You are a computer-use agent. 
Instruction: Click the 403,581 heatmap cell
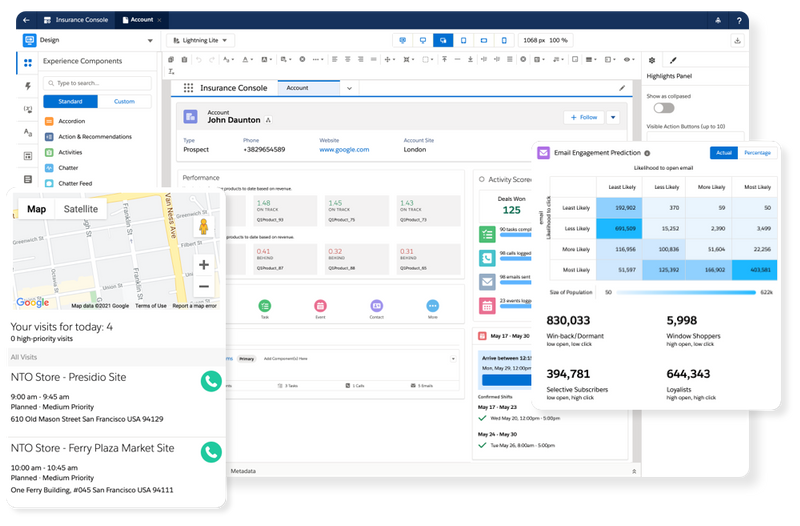tap(754, 270)
